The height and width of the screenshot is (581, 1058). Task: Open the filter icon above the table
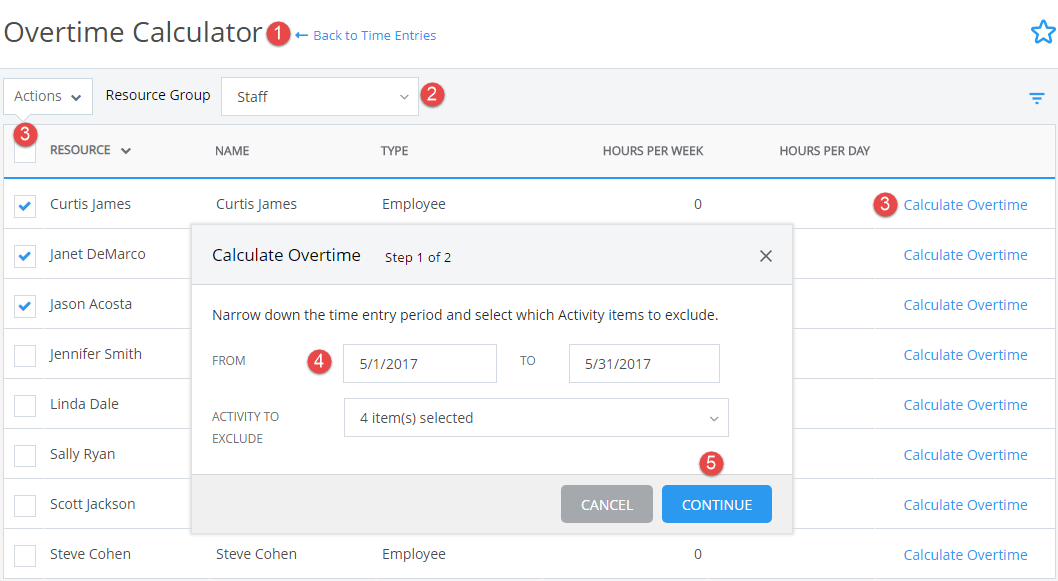tap(1036, 97)
